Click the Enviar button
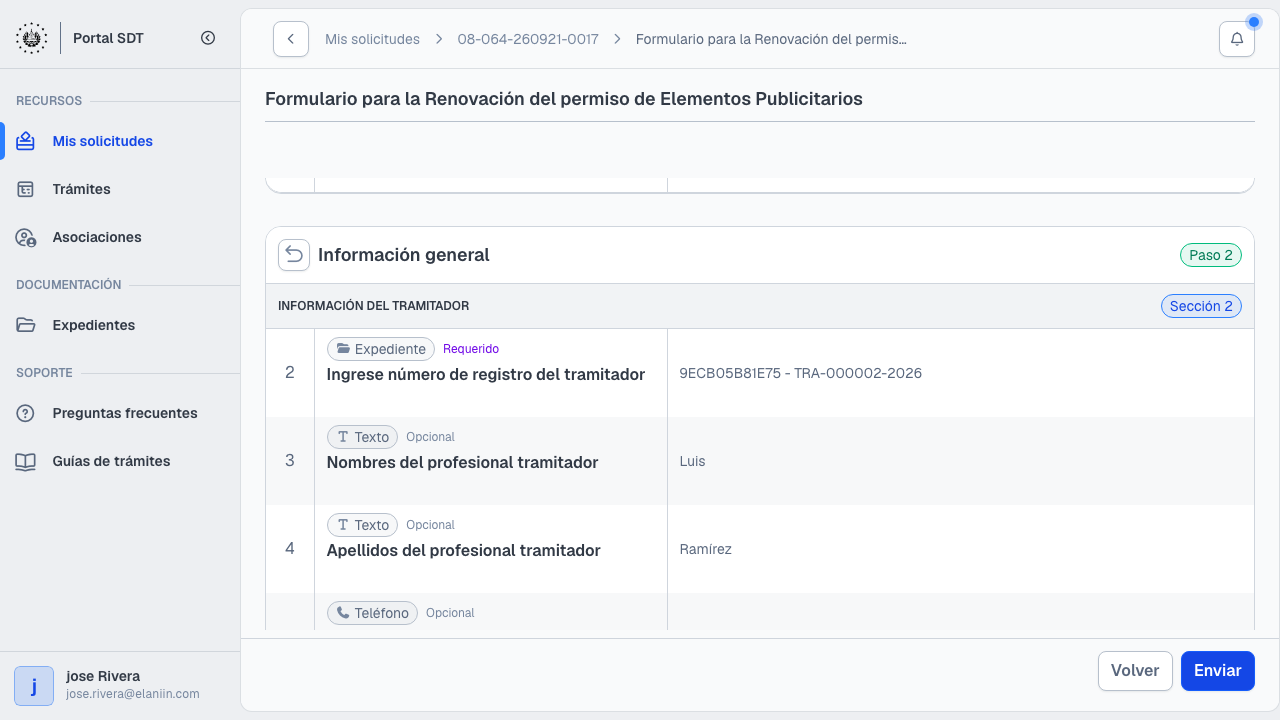The height and width of the screenshot is (720, 1280). click(1218, 671)
